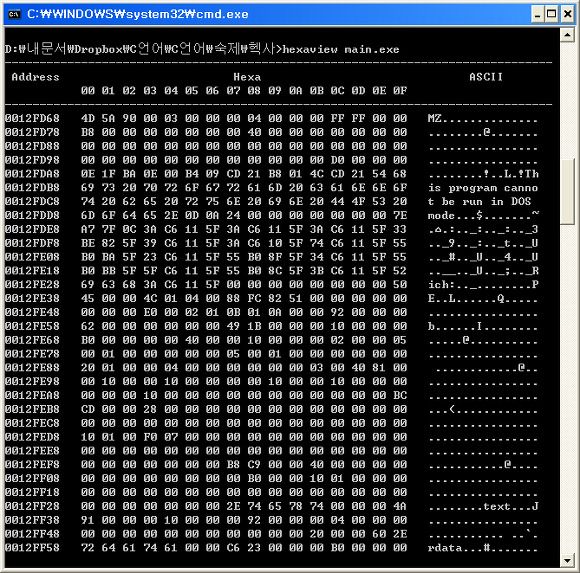580x573 pixels.
Task: Select address 0012FE18
Action: 32,271
